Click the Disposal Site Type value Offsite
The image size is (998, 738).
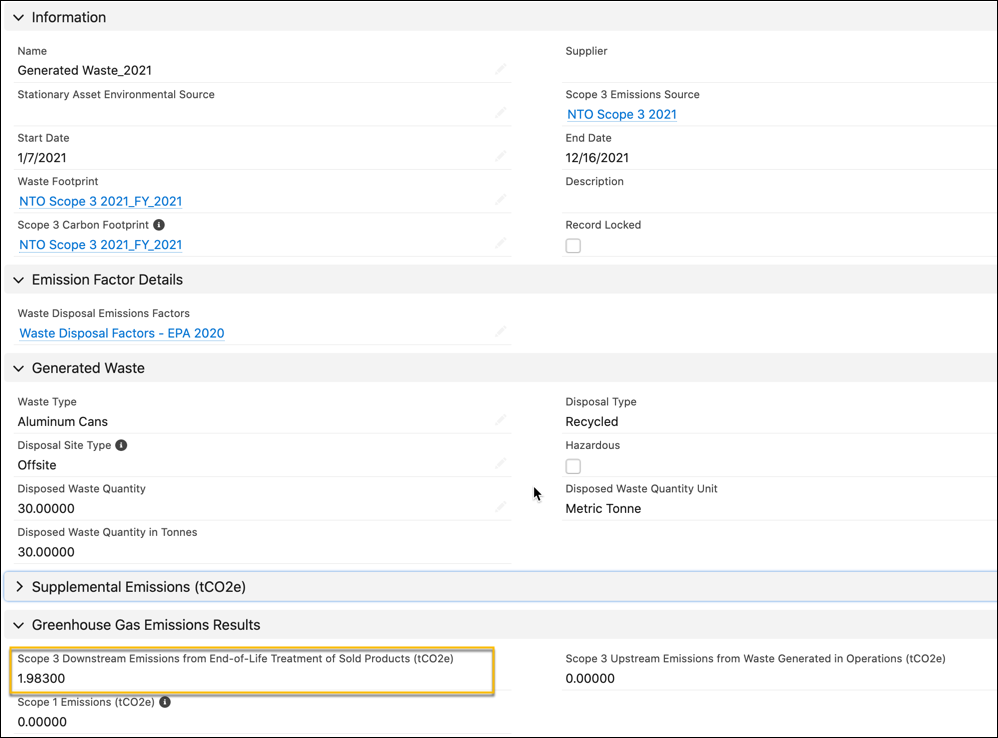coord(37,465)
